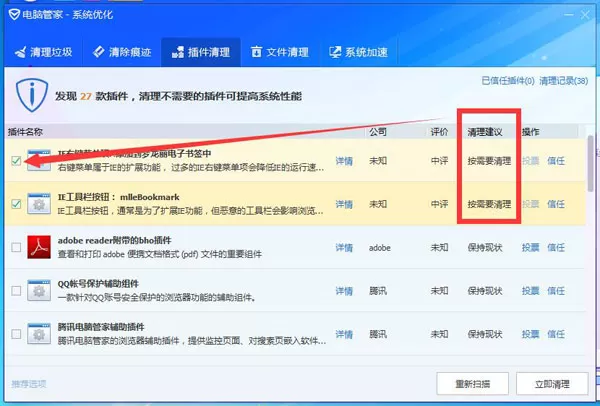Open the 已信任插件(0) link
Screen dimensions: 600x406
tap(508, 81)
